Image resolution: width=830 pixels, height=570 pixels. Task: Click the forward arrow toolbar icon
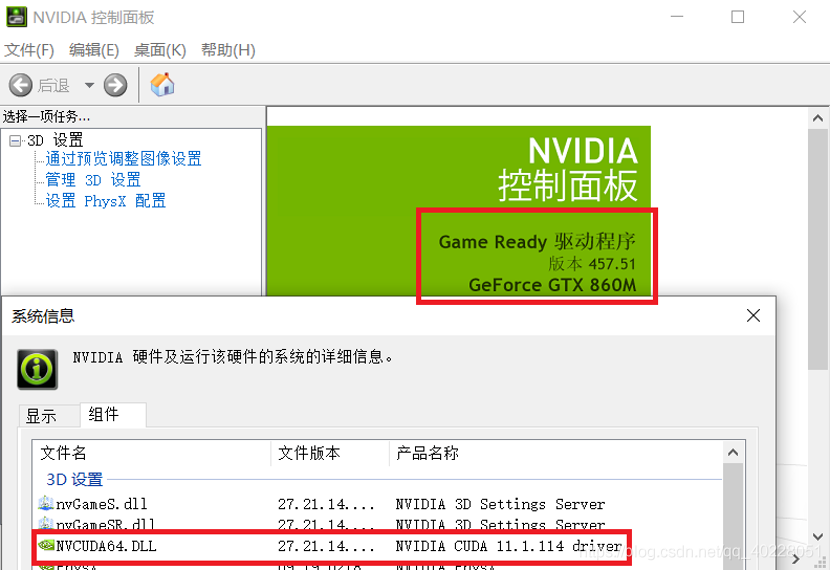point(115,85)
